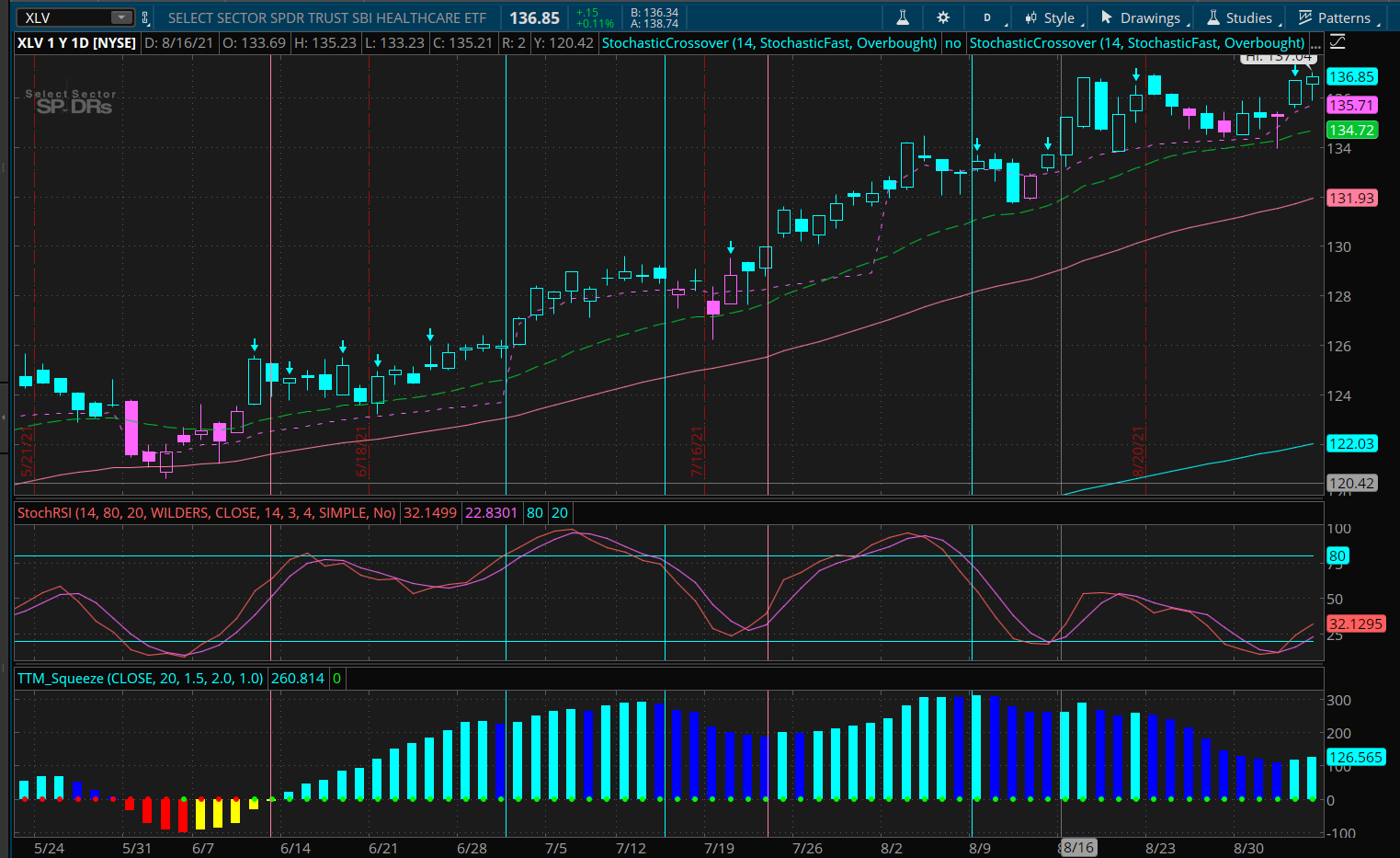Click the bid/ask B: 136.34 text
Viewport: 1400px width, 858px height.
point(654,13)
